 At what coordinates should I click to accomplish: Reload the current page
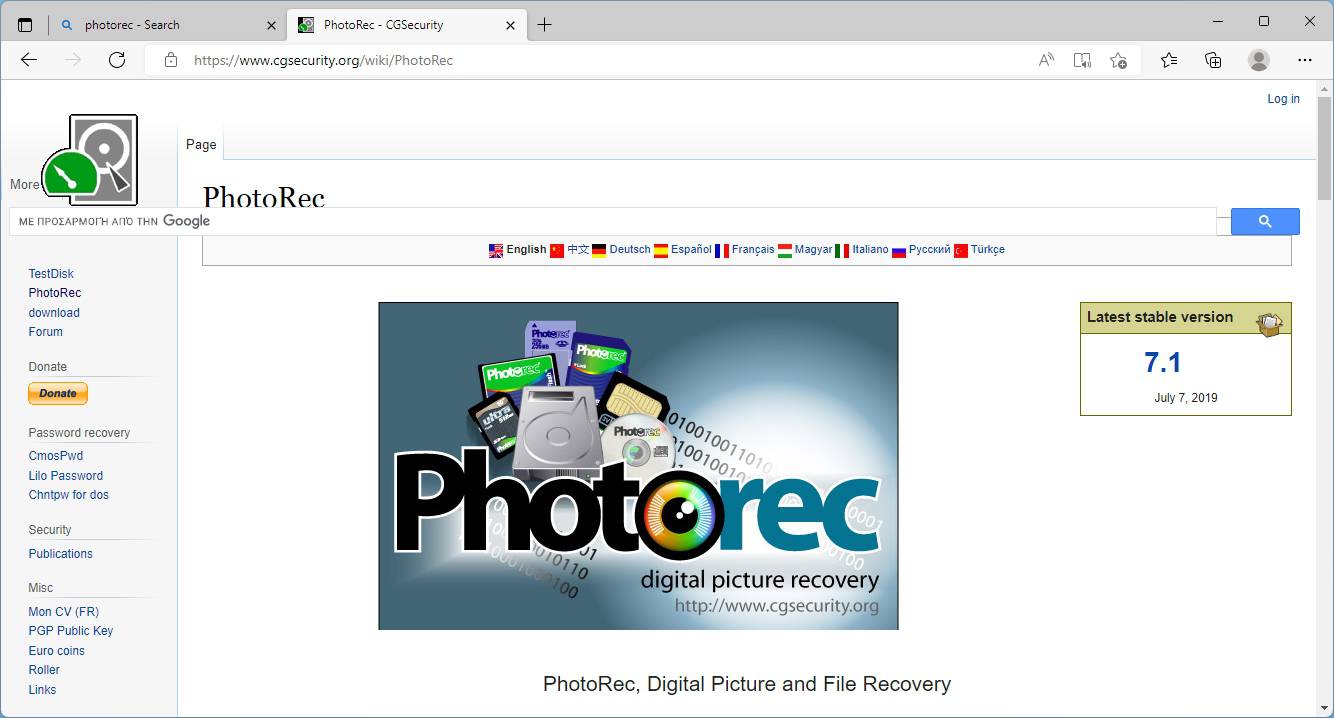pos(117,60)
